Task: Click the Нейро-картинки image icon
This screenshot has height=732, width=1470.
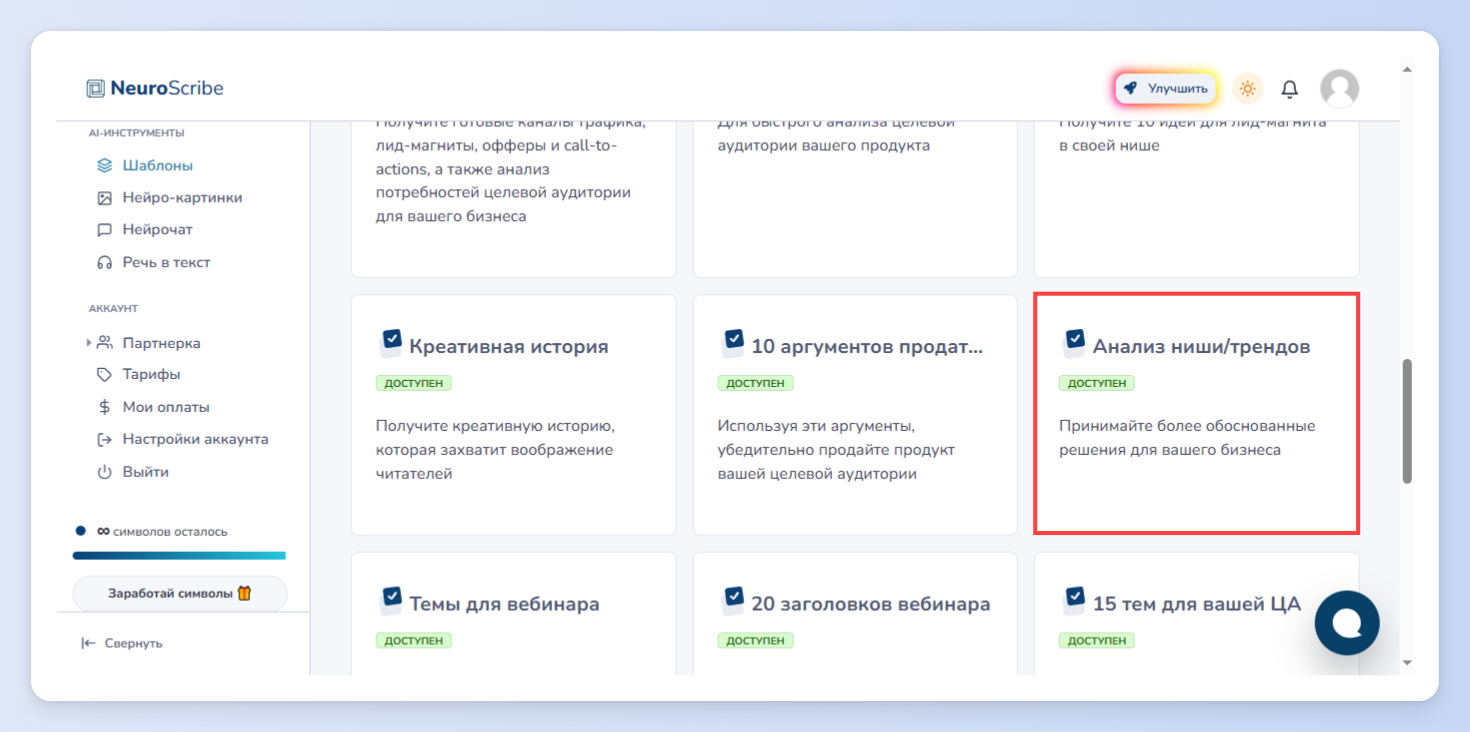Action: click(x=104, y=198)
